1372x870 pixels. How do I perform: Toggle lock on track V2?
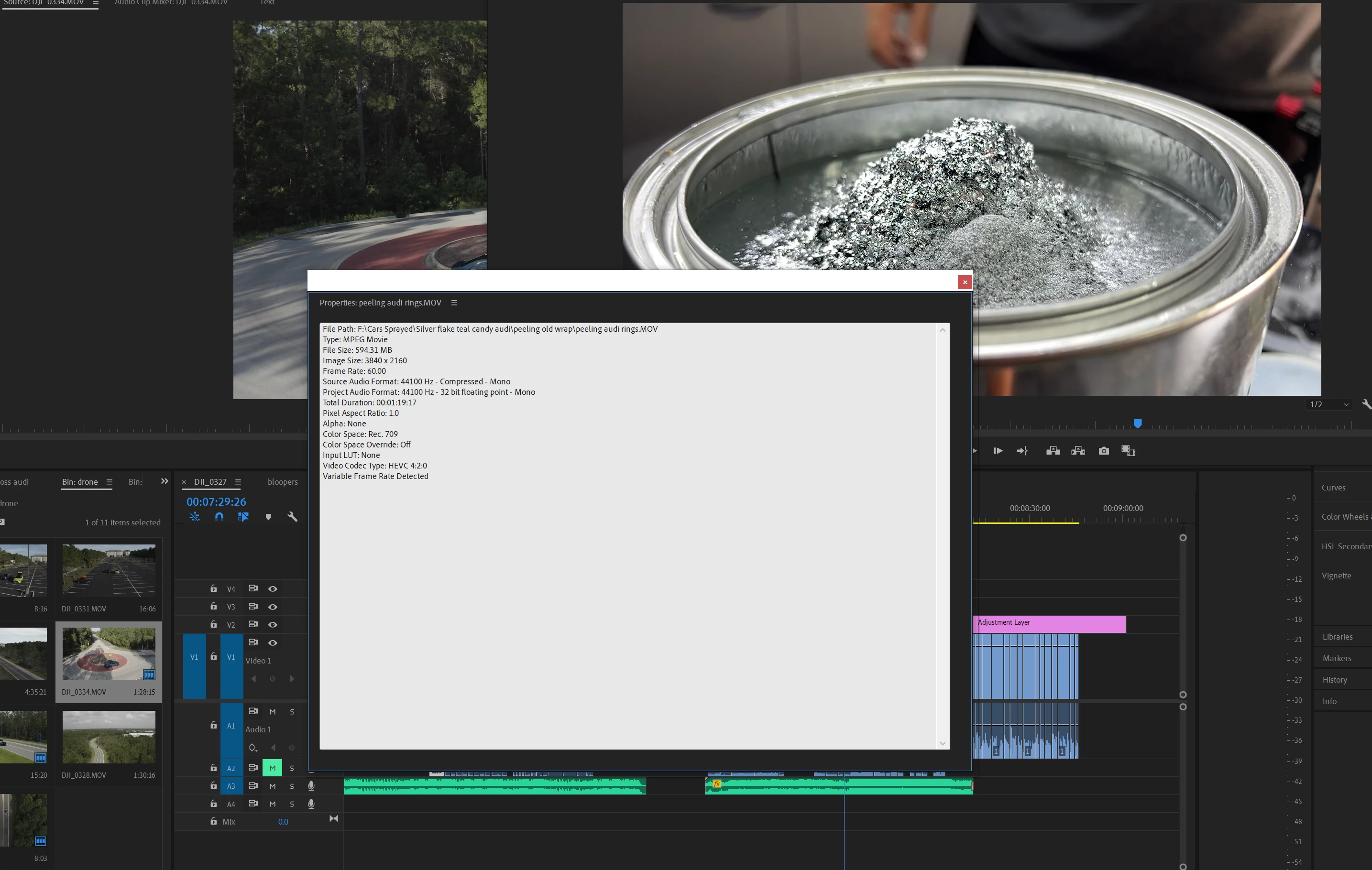click(214, 625)
